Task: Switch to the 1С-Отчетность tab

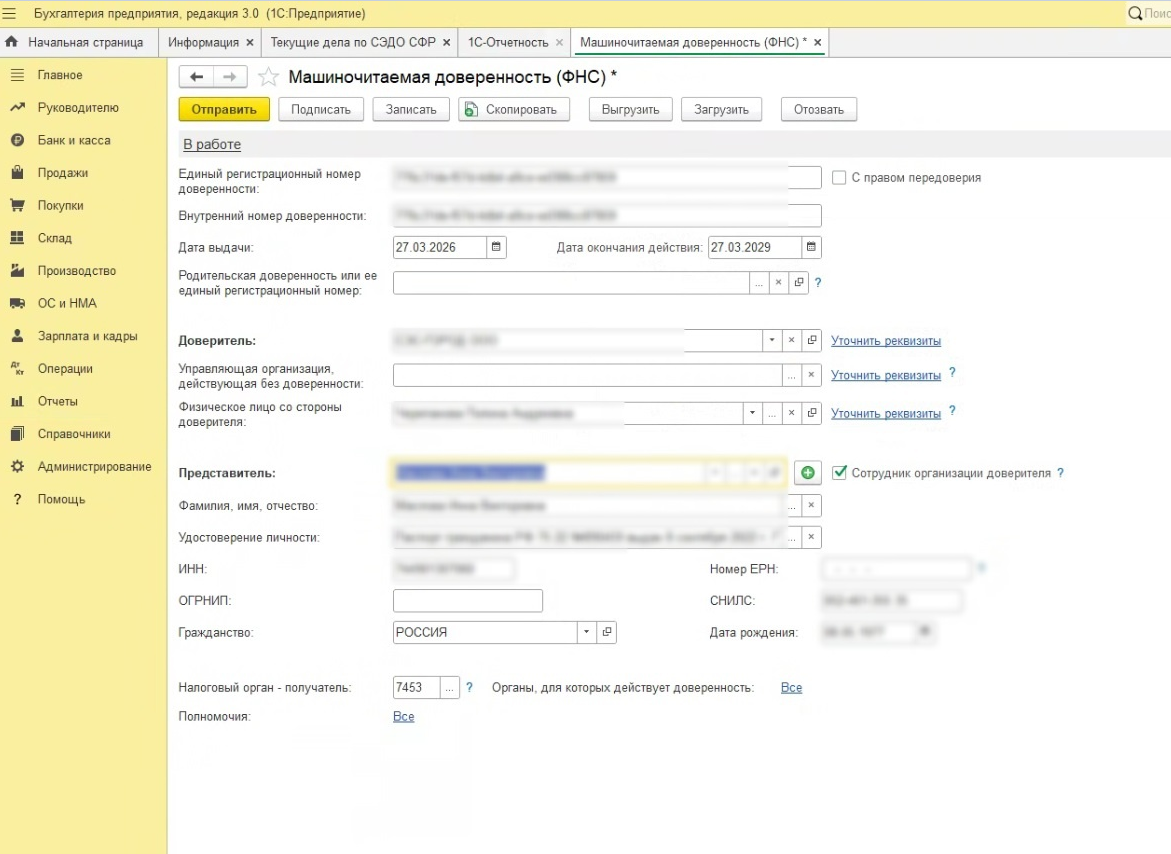Action: 508,43
